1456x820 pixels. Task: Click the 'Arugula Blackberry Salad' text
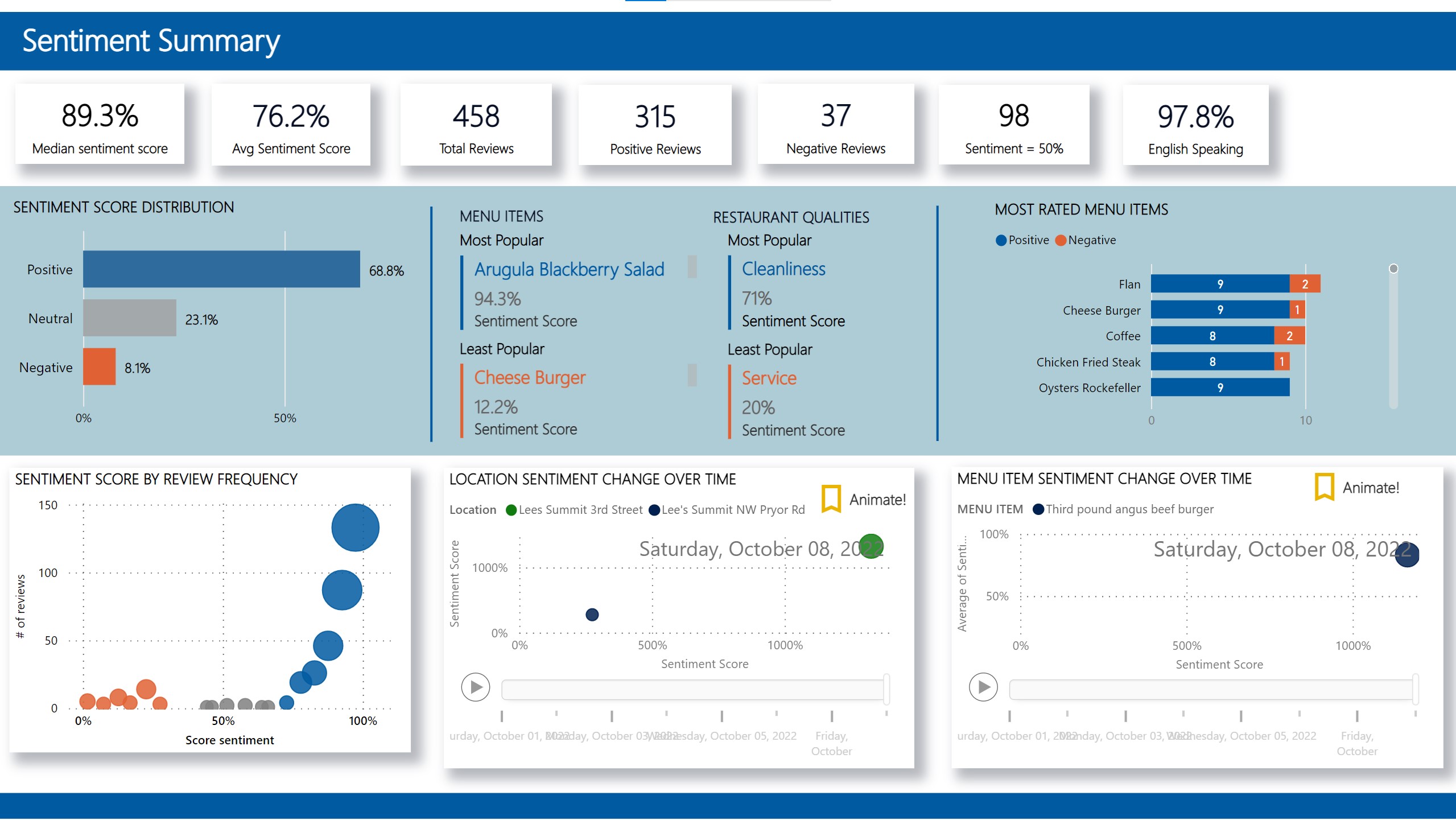tap(569, 269)
